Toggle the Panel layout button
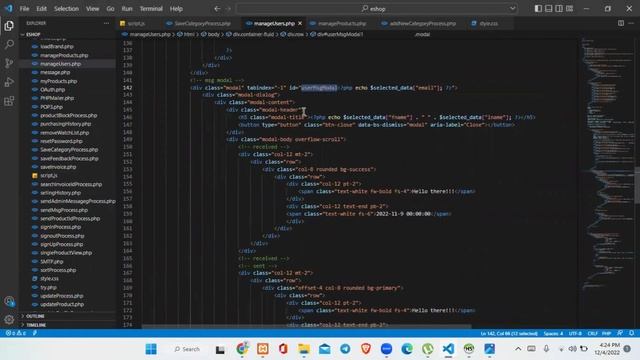 549,9
